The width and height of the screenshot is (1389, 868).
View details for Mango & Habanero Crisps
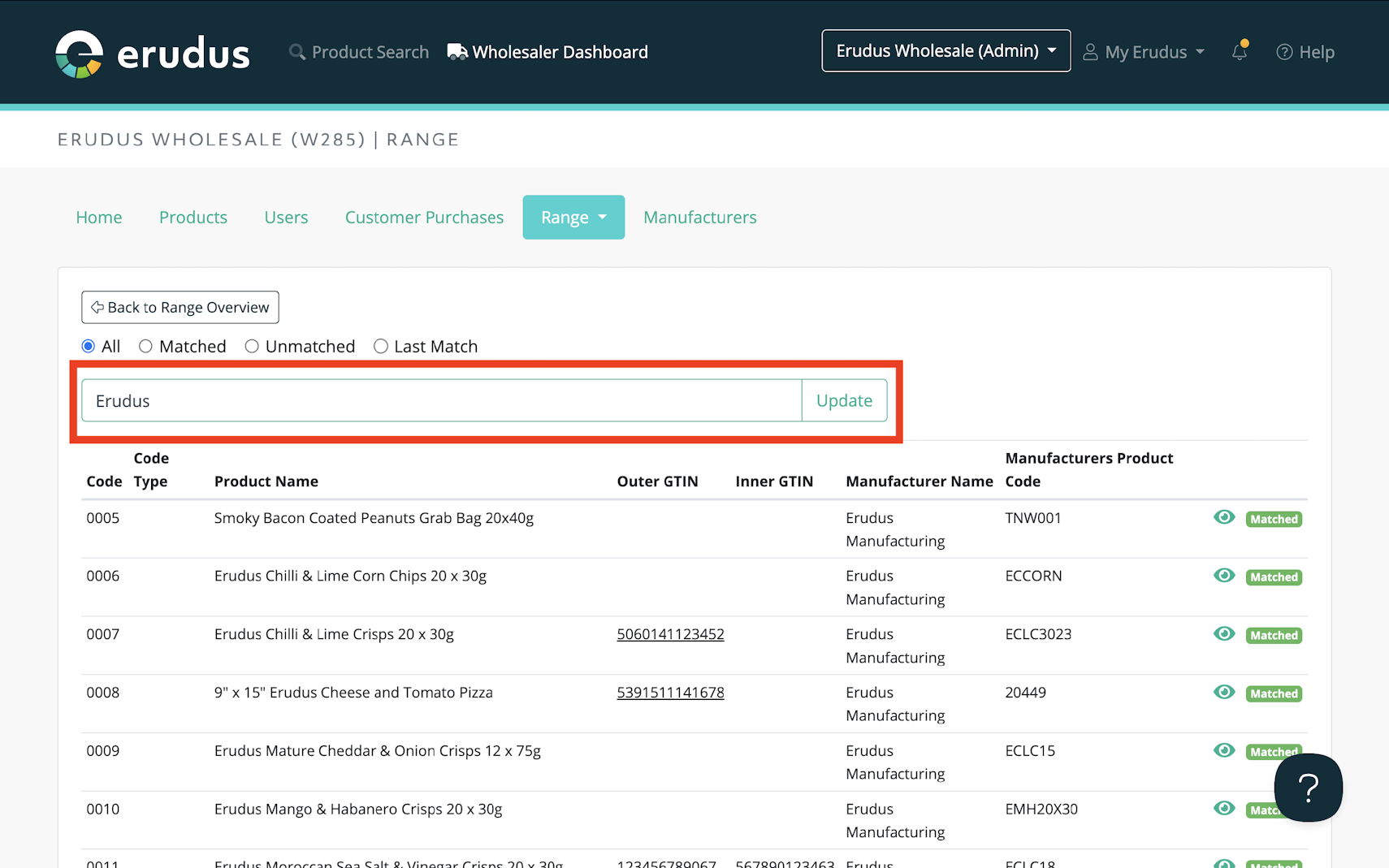1224,809
